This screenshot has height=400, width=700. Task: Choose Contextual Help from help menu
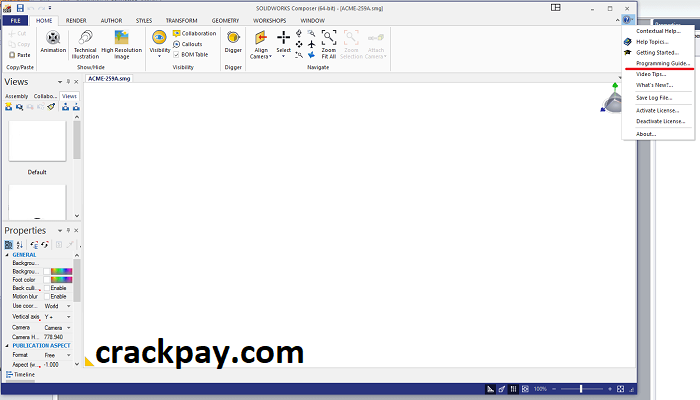(x=658, y=31)
